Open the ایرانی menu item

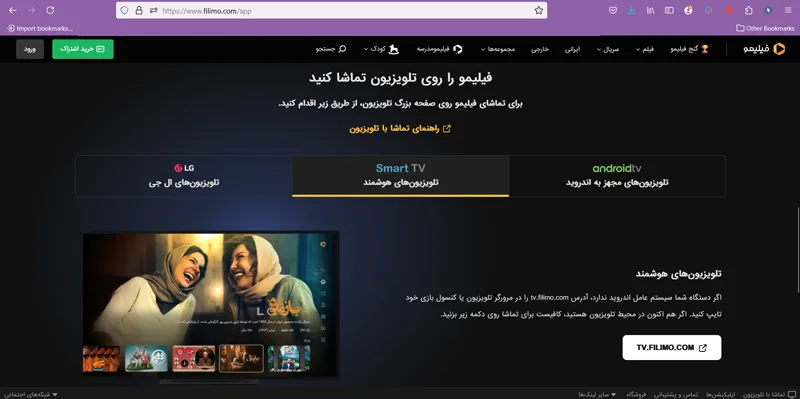tap(572, 49)
